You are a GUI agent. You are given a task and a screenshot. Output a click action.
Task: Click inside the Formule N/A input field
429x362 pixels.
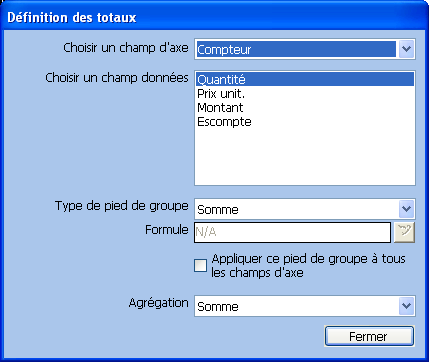pyautogui.click(x=292, y=232)
